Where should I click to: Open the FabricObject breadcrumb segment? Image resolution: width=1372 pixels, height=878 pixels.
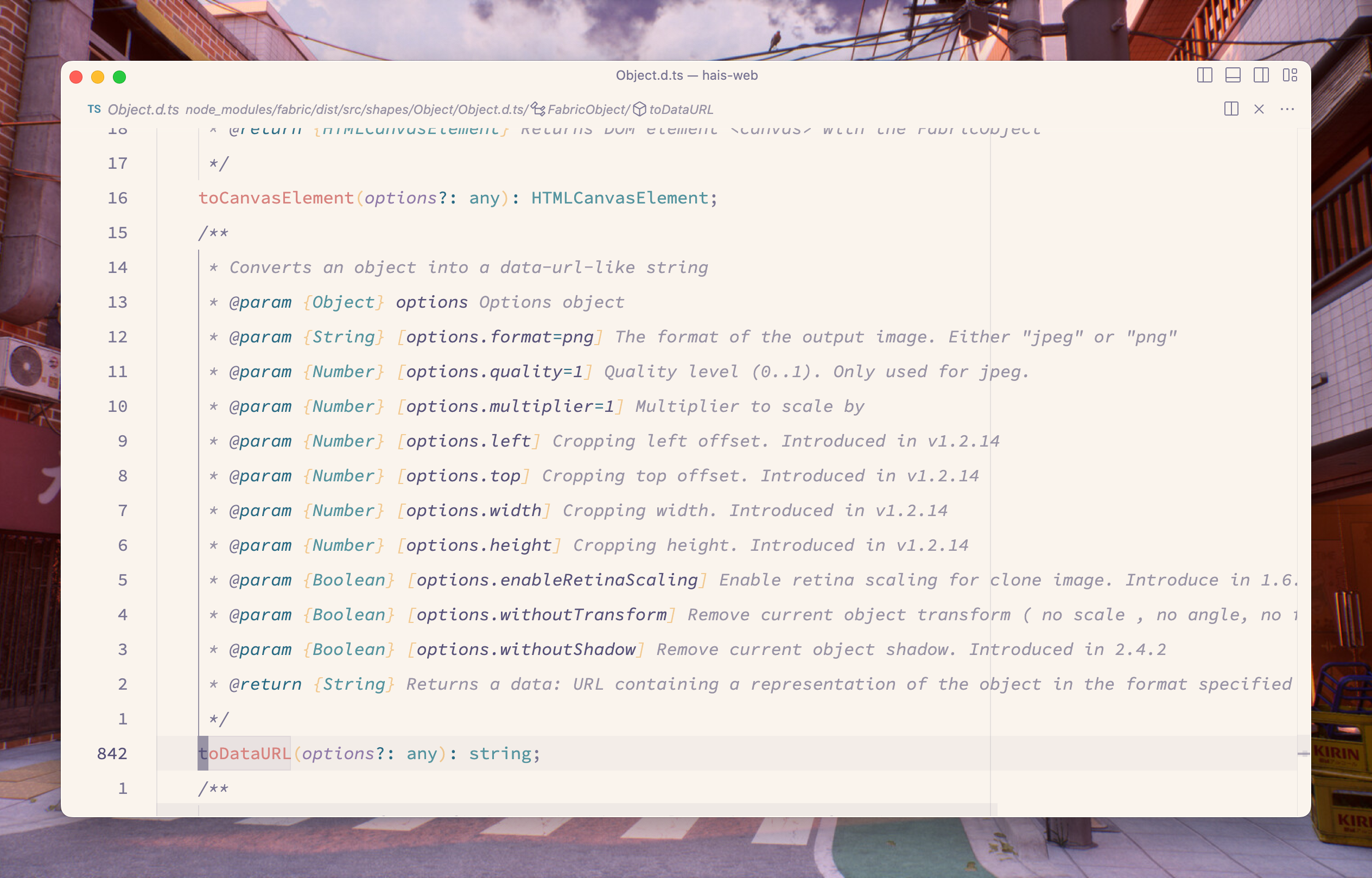tap(587, 110)
